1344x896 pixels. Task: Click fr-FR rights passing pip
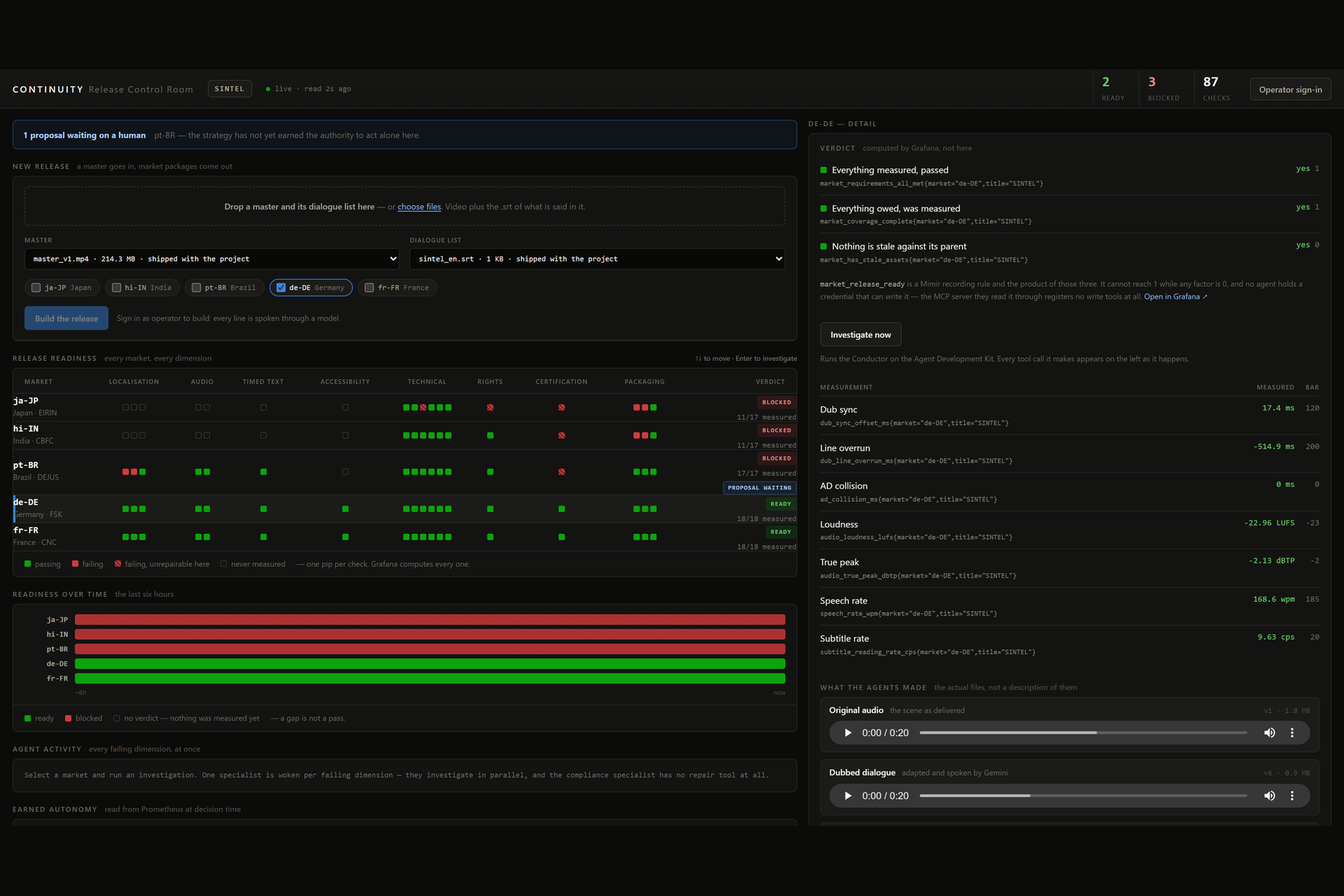[x=490, y=537]
